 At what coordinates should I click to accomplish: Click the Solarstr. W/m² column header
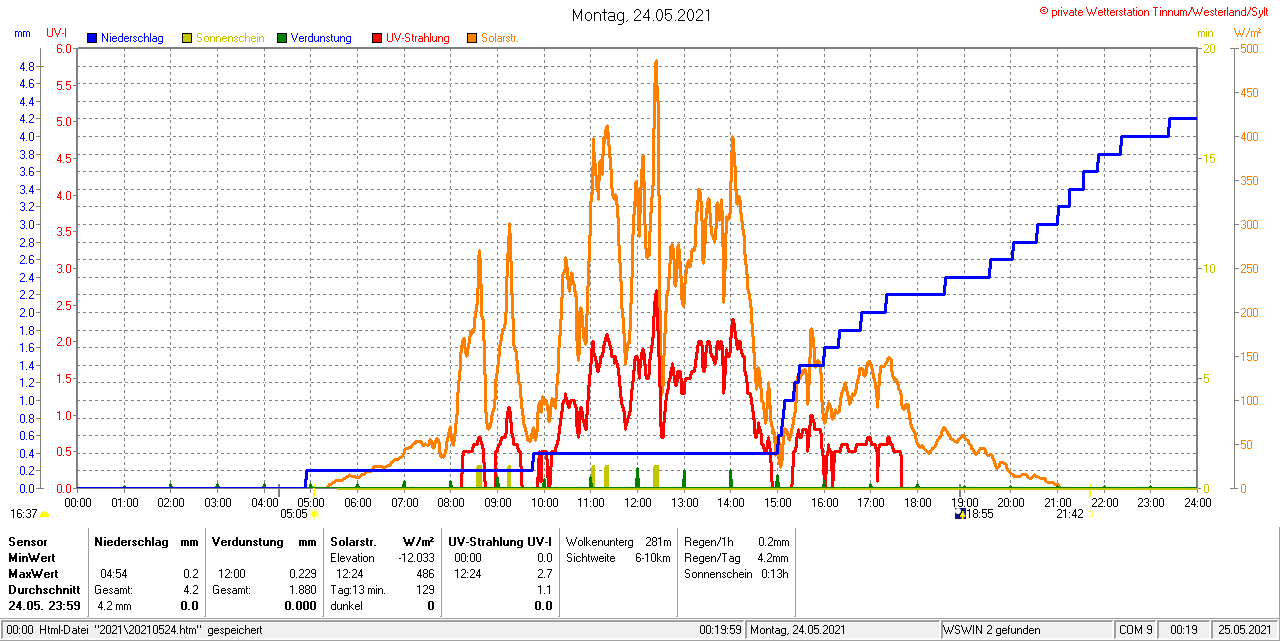tap(382, 541)
